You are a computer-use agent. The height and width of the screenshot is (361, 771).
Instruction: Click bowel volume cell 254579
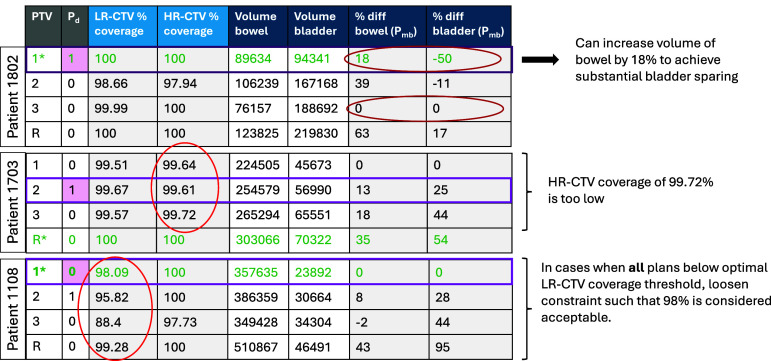click(258, 190)
